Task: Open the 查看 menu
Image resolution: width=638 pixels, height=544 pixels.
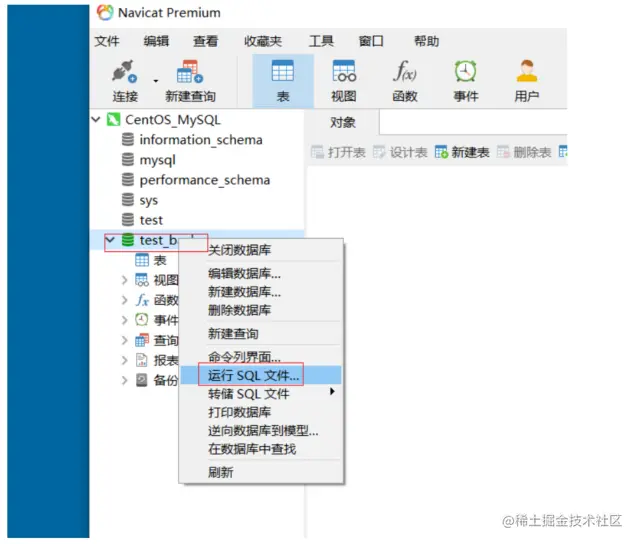Action: [205, 41]
